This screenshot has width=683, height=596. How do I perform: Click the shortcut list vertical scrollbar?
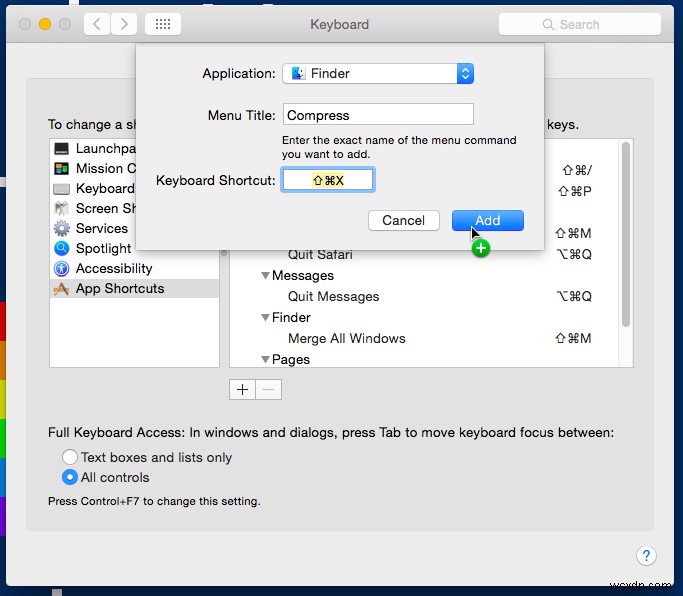[x=626, y=234]
